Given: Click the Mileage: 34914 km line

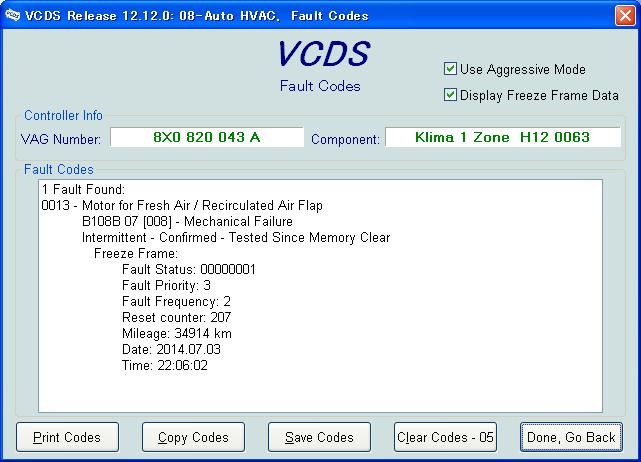Looking at the screenshot, I should click(177, 333).
